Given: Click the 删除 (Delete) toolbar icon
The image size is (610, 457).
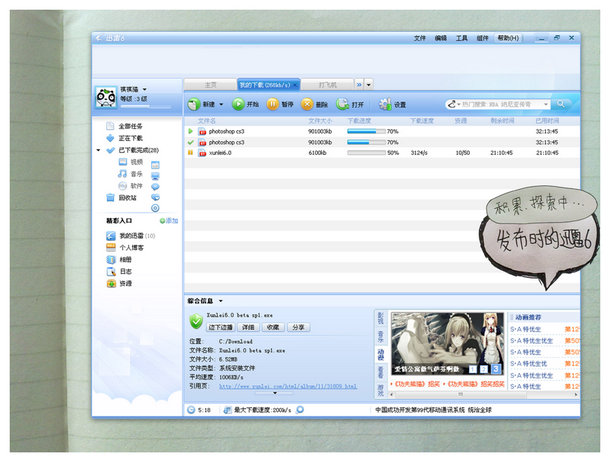Looking at the screenshot, I should (307, 104).
